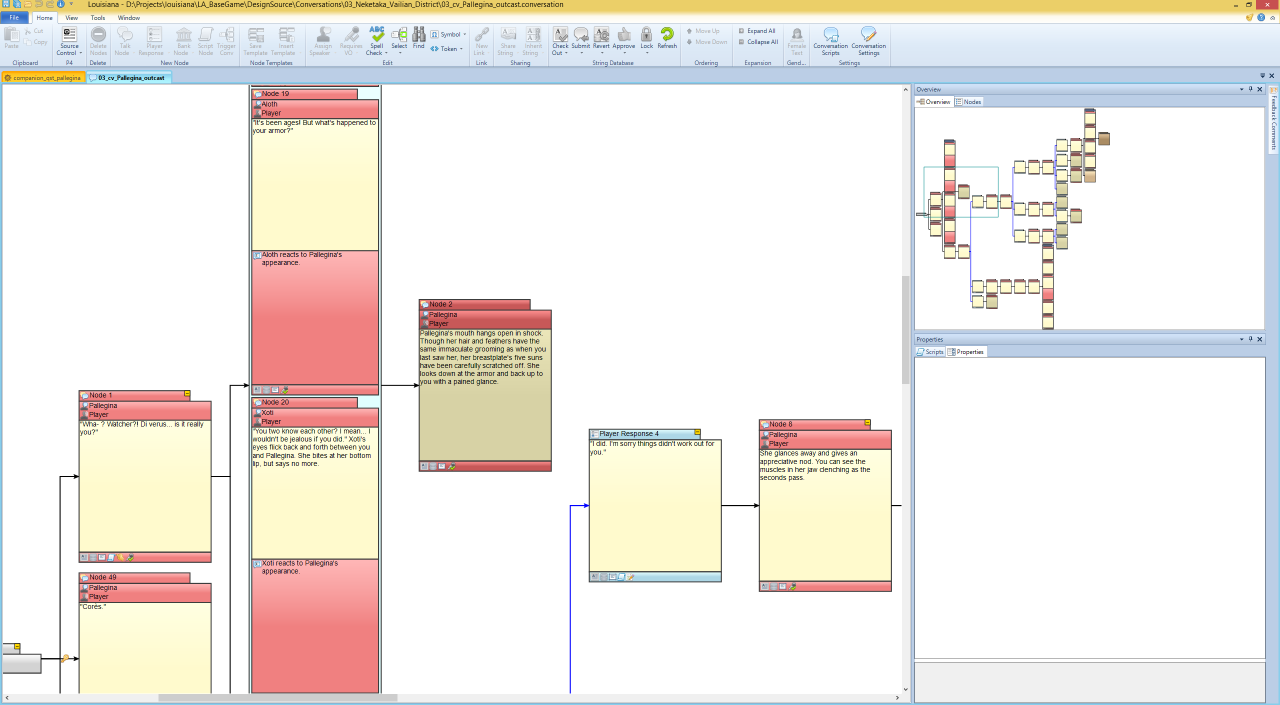This screenshot has width=1280, height=705.
Task: Switch to companion_qst_pallegina document tab
Action: (43, 77)
